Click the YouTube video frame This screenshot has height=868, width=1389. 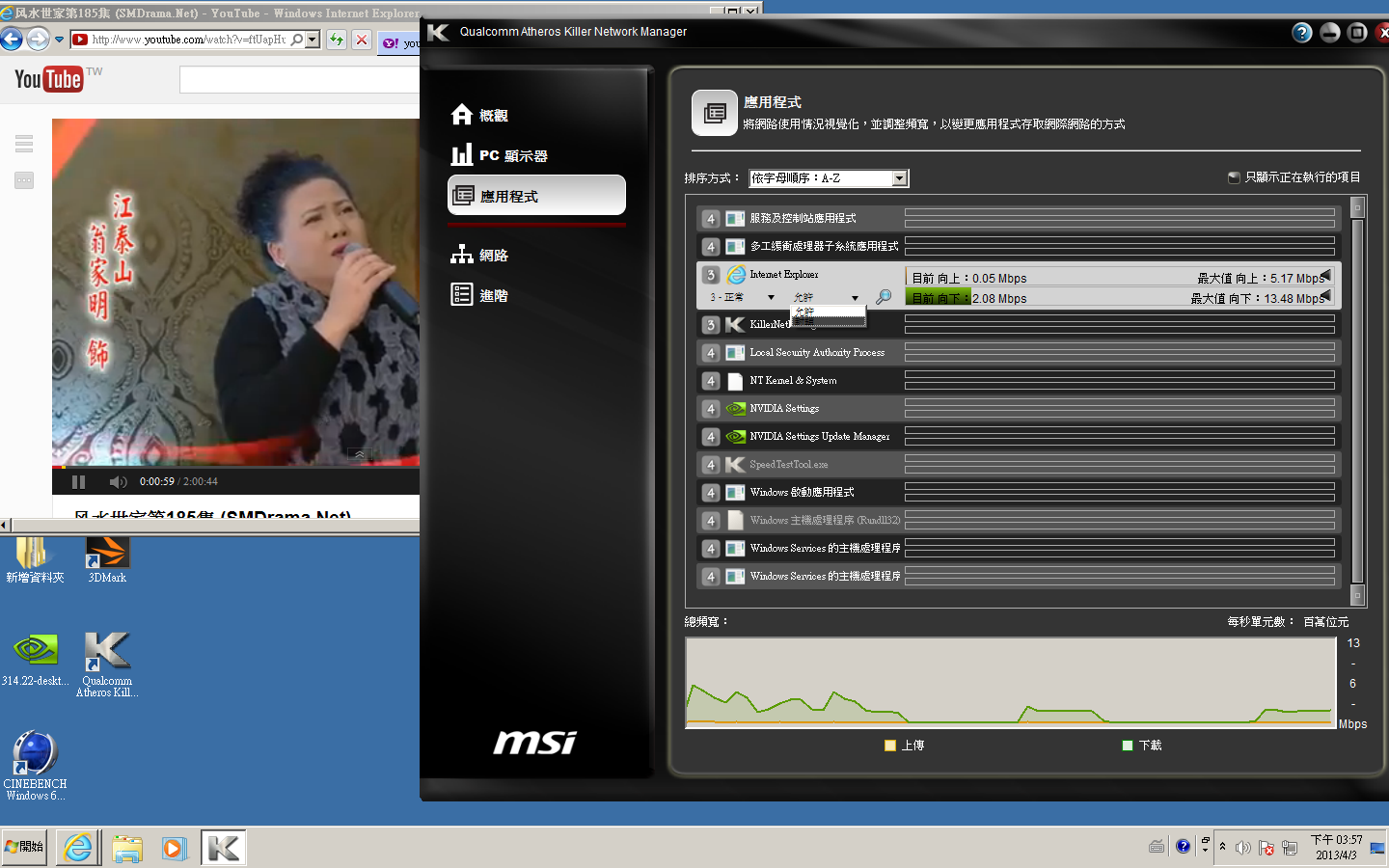click(x=236, y=292)
